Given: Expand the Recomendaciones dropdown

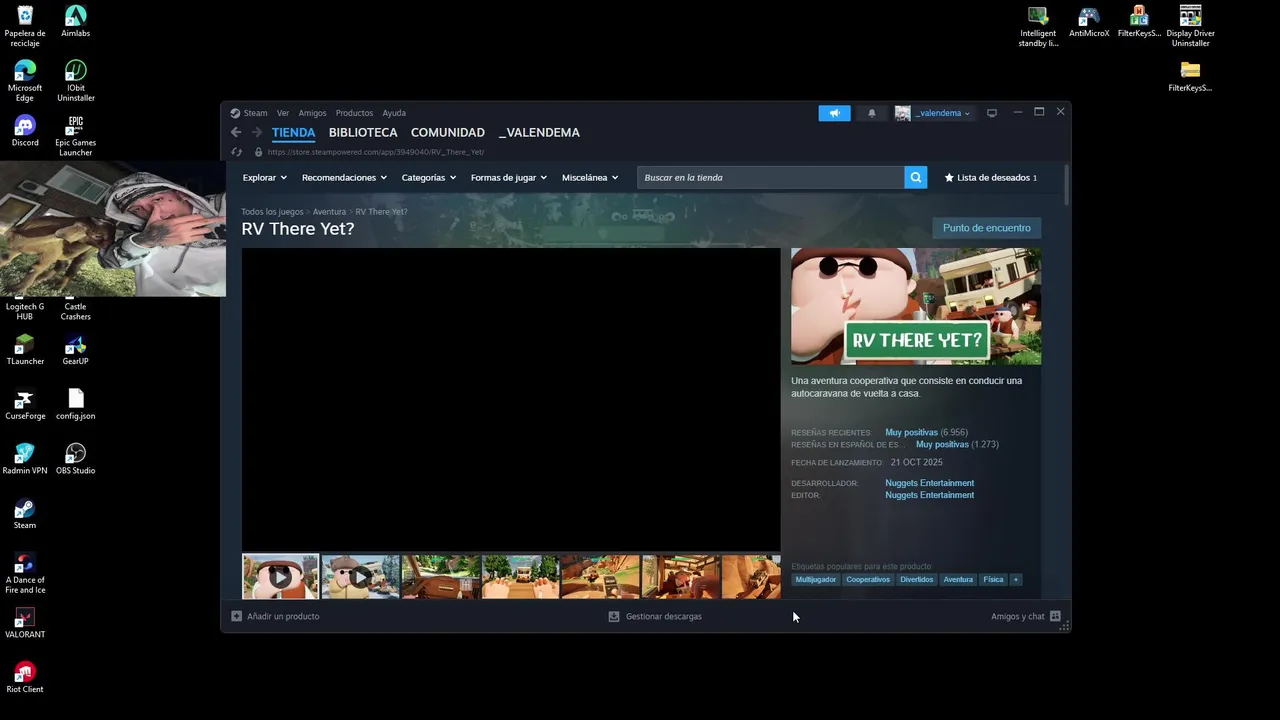Looking at the screenshot, I should [344, 177].
